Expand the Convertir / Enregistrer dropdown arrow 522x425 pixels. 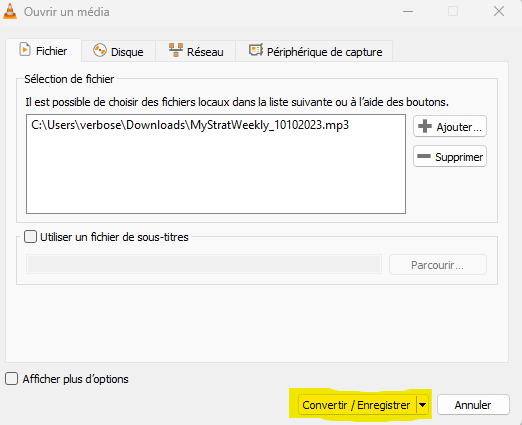tap(422, 405)
